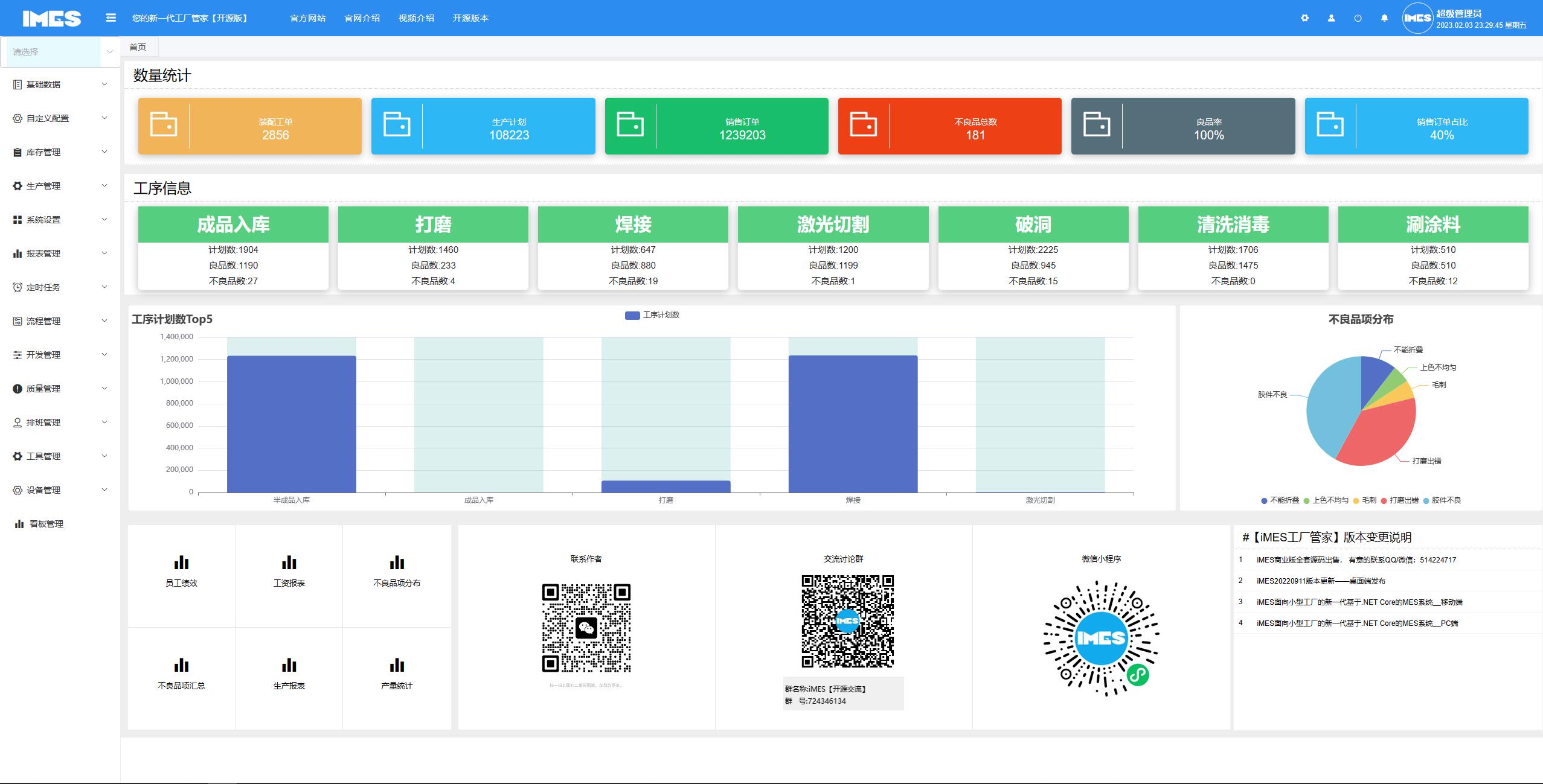Click the notification bell icon

tap(1383, 18)
